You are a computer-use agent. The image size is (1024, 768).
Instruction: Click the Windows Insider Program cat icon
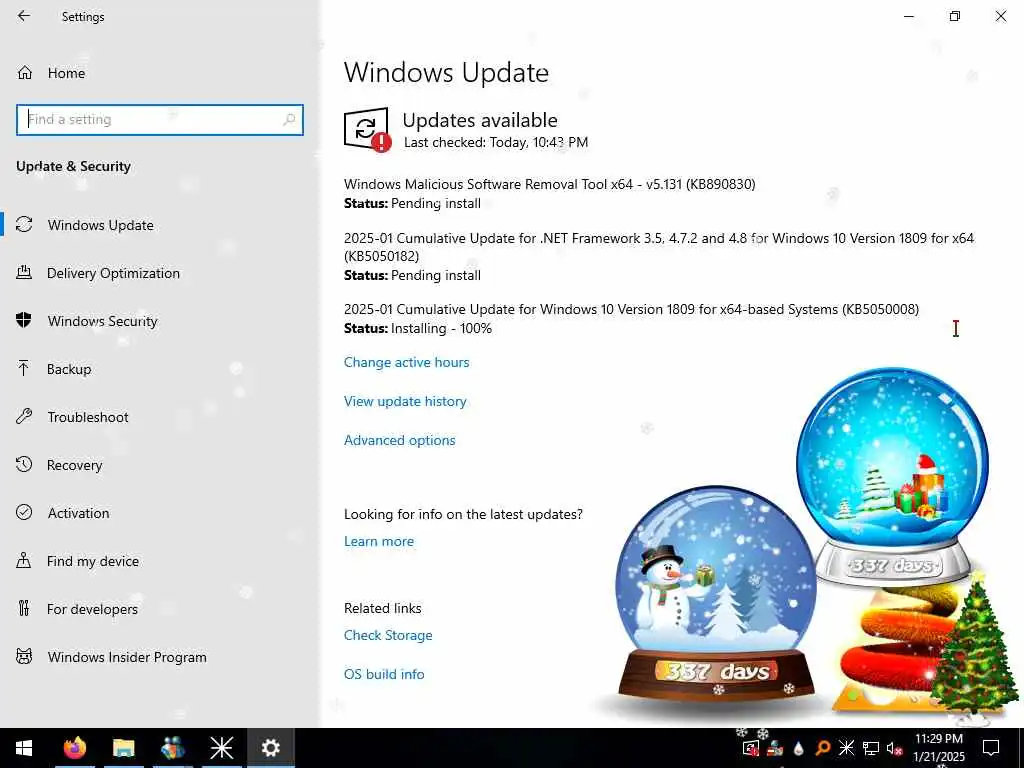[24, 656]
